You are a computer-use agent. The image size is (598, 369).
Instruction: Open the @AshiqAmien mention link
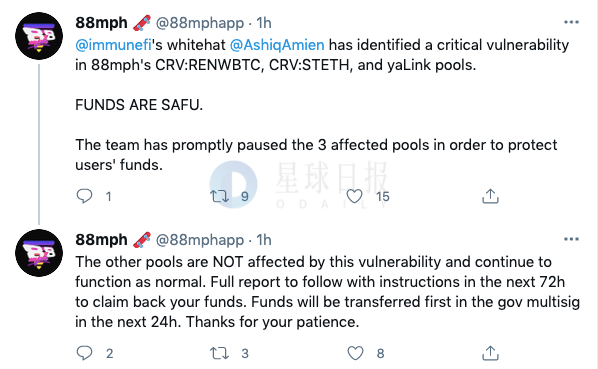coord(277,45)
